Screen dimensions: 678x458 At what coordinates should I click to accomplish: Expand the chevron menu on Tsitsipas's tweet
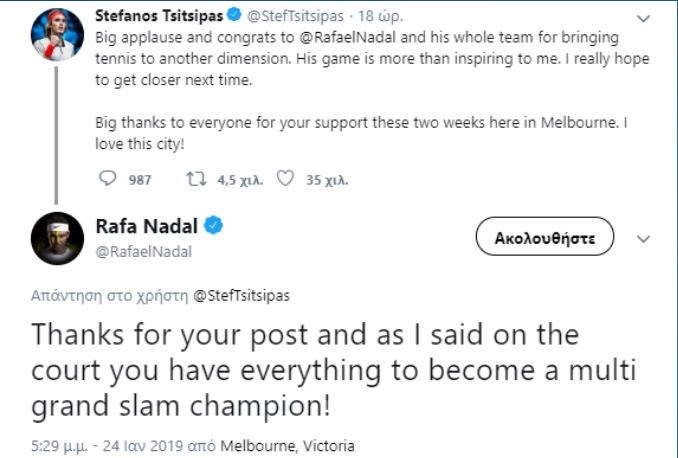pos(644,16)
